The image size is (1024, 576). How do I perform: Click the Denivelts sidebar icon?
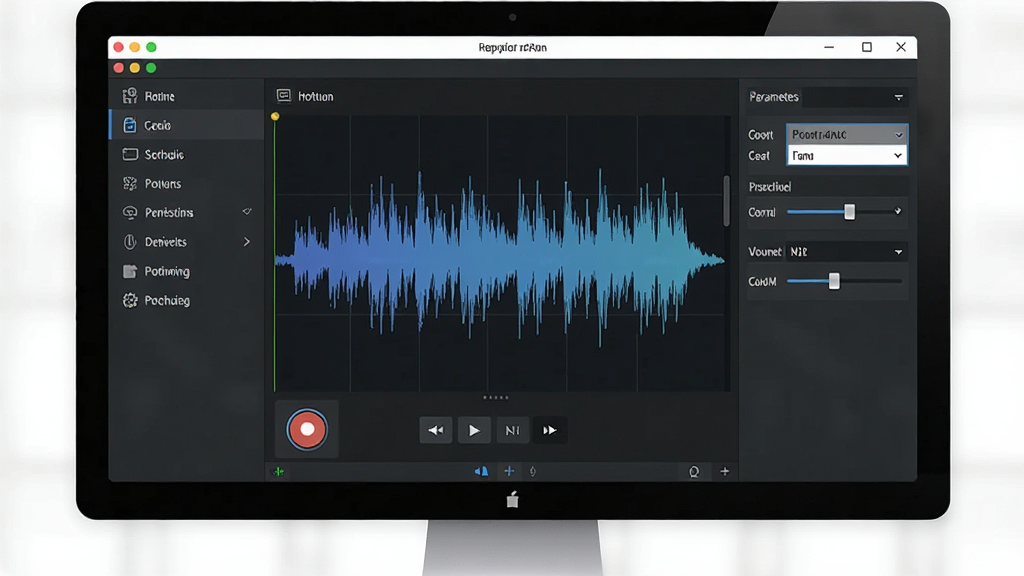coord(130,242)
